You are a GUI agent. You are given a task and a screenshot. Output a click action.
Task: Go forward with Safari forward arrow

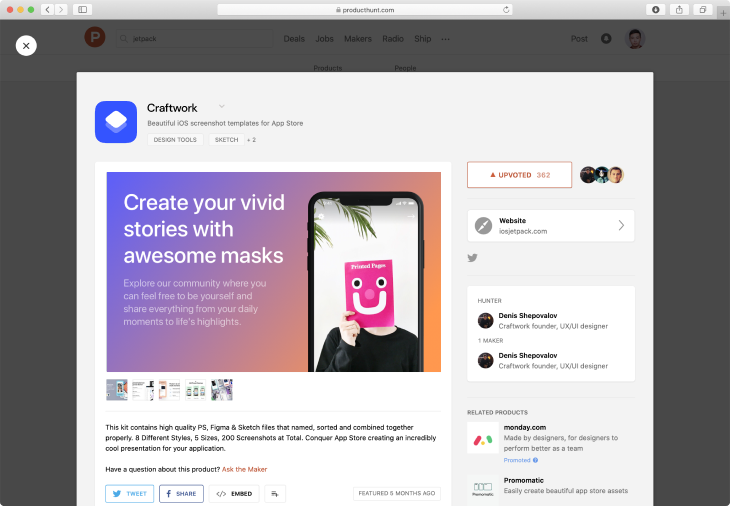(61, 9)
